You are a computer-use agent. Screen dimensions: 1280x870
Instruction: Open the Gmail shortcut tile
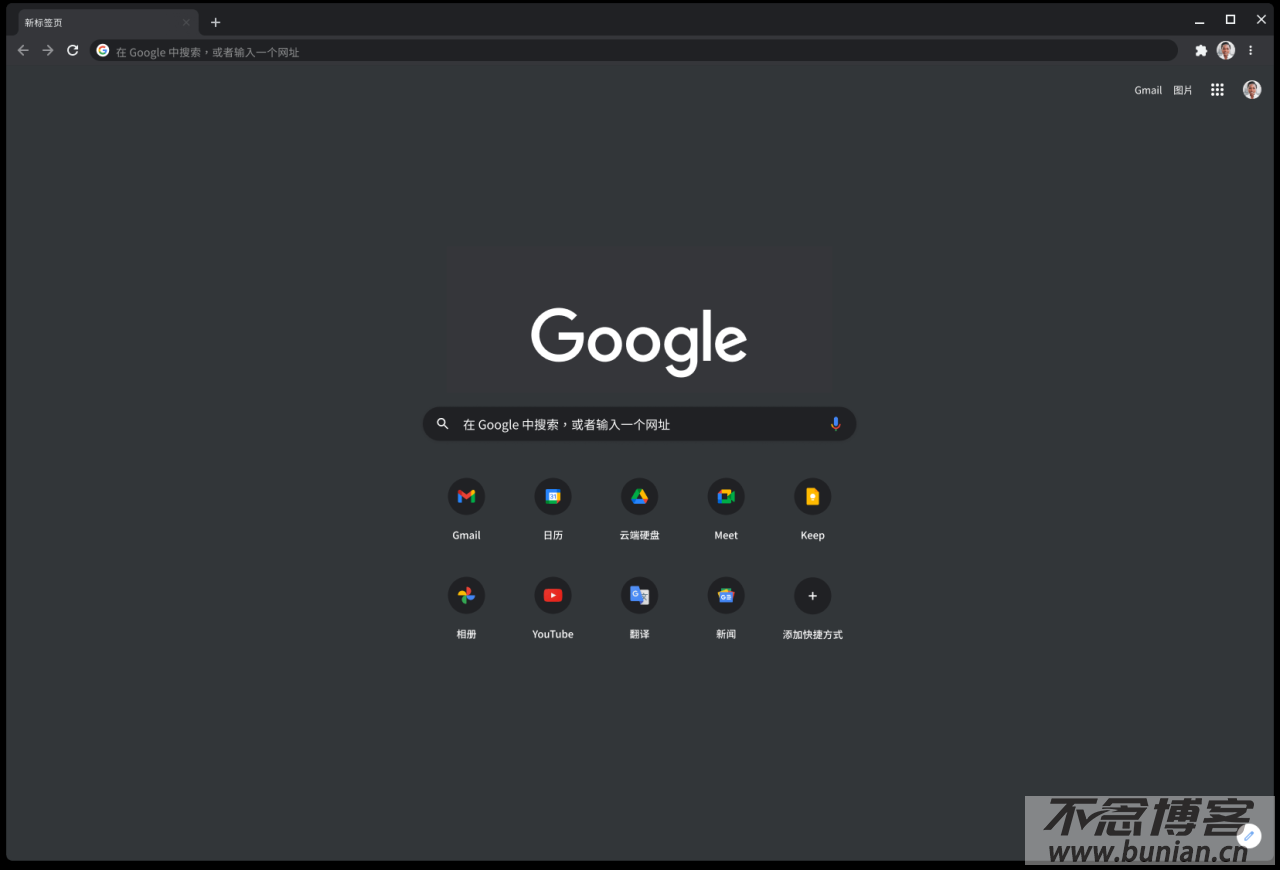466,510
